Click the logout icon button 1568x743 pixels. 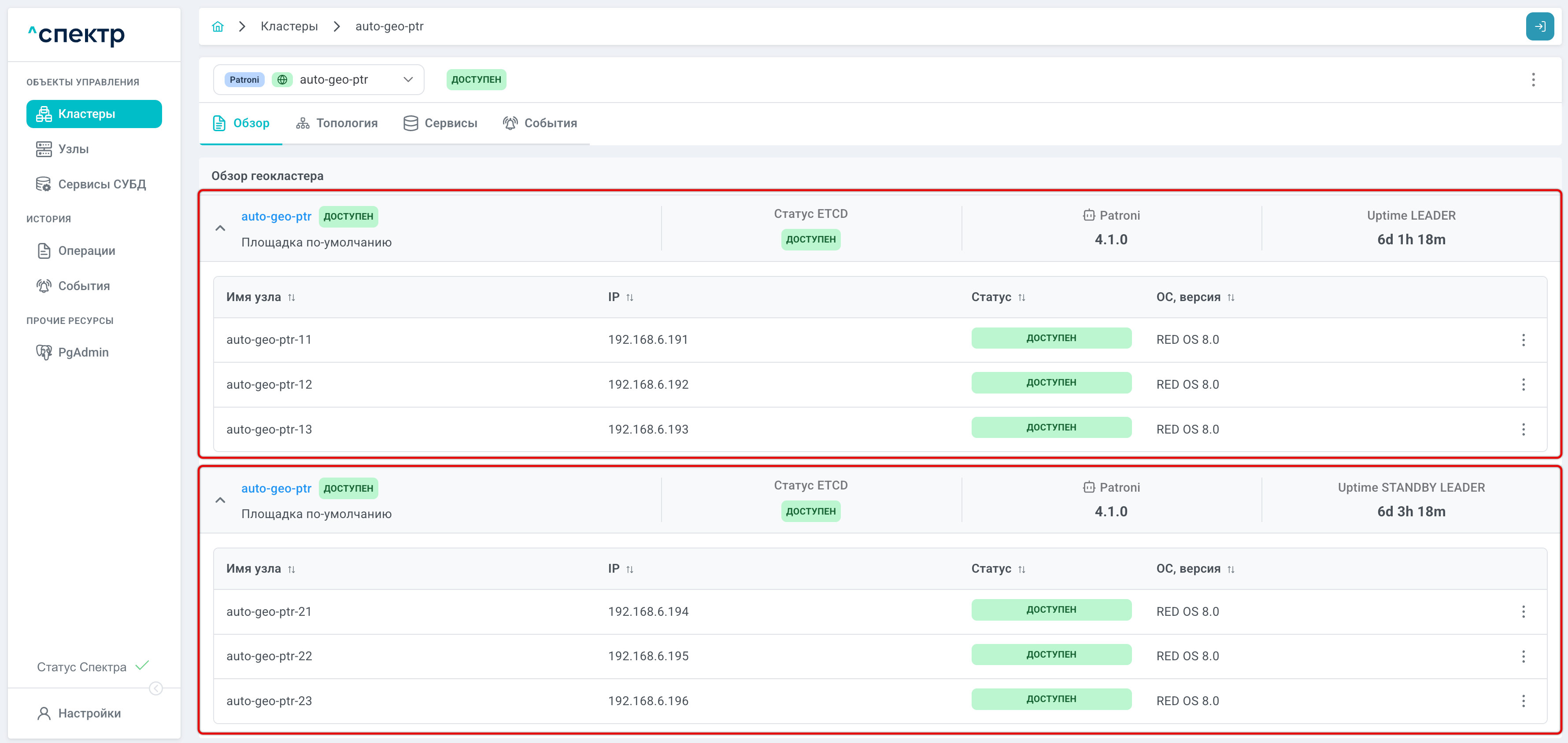(1539, 26)
